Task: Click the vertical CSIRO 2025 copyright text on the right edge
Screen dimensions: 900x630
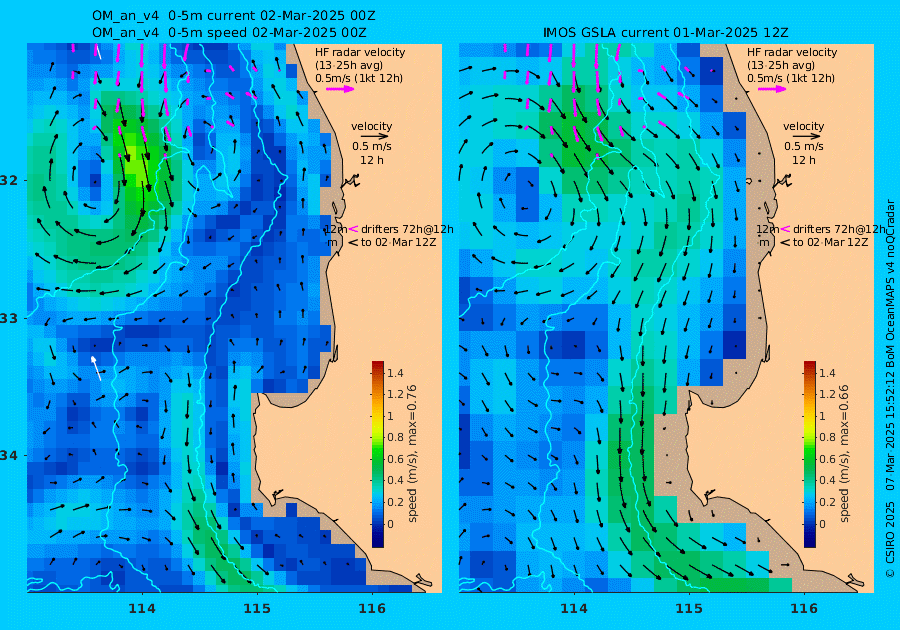Action: (890, 388)
